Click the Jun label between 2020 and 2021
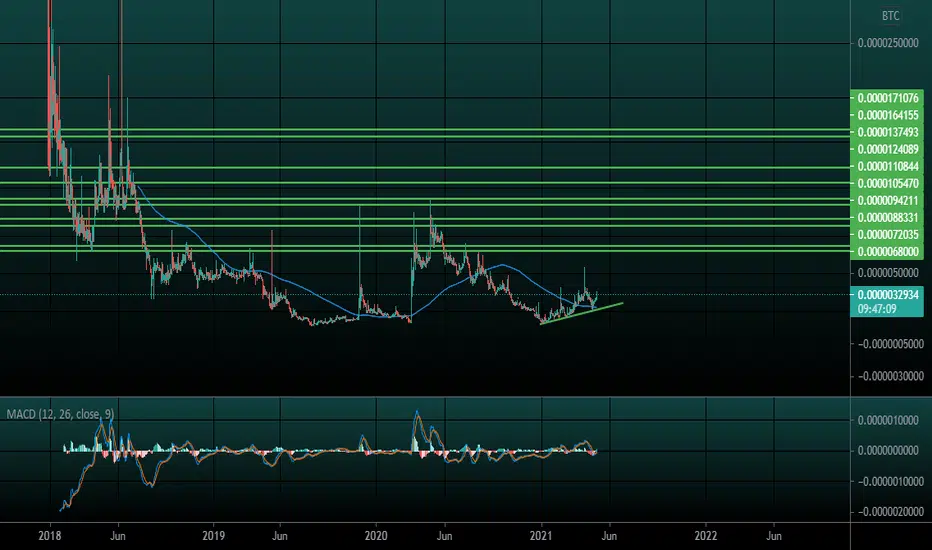 [444, 536]
